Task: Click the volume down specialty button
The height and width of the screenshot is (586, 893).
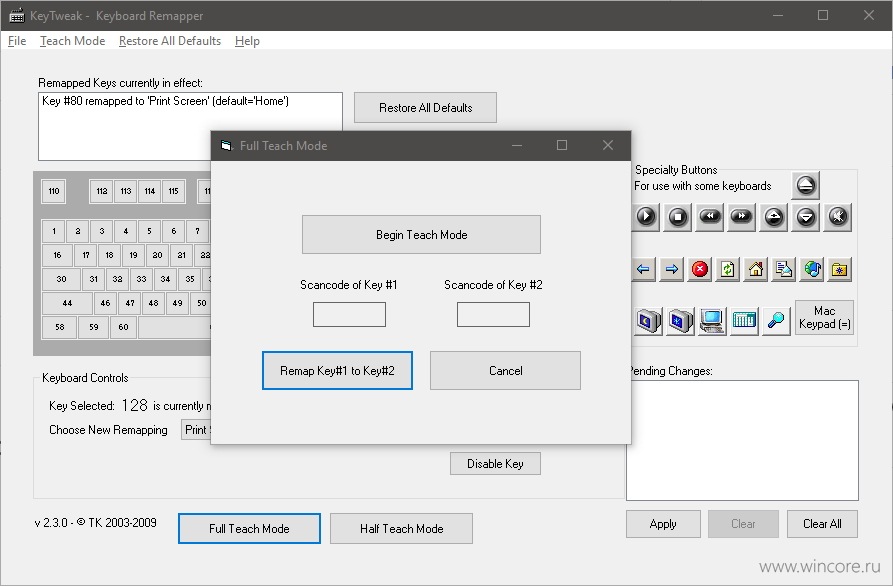Action: tap(805, 217)
